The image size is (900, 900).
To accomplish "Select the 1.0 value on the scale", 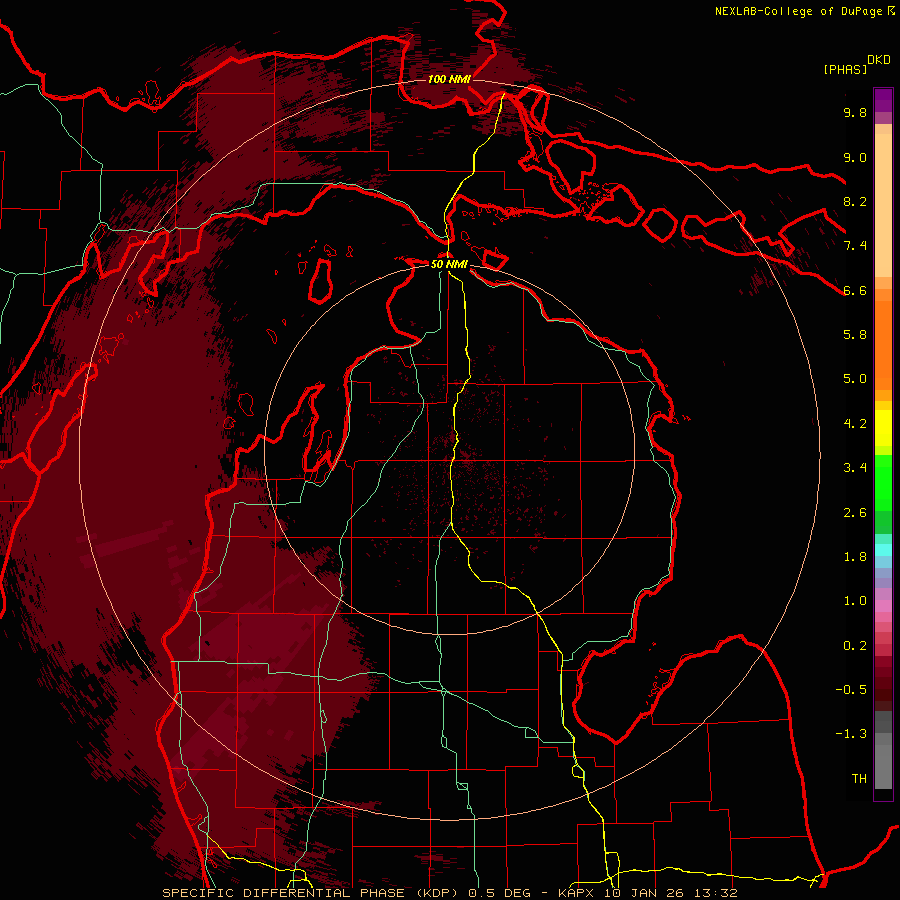I will (855, 601).
